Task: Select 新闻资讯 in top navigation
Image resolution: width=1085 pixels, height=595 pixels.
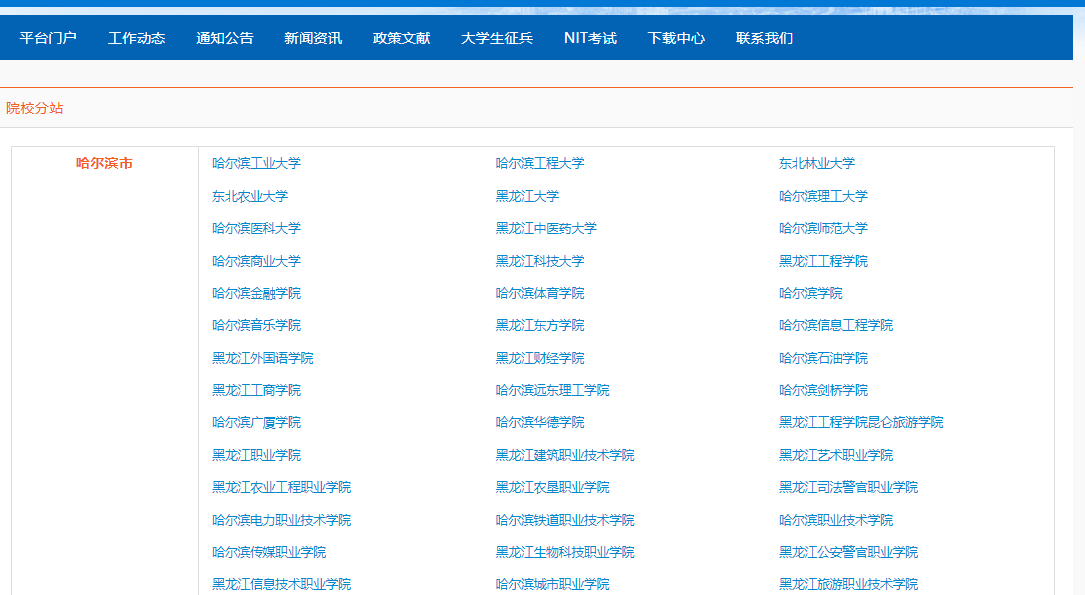Action: tap(313, 38)
